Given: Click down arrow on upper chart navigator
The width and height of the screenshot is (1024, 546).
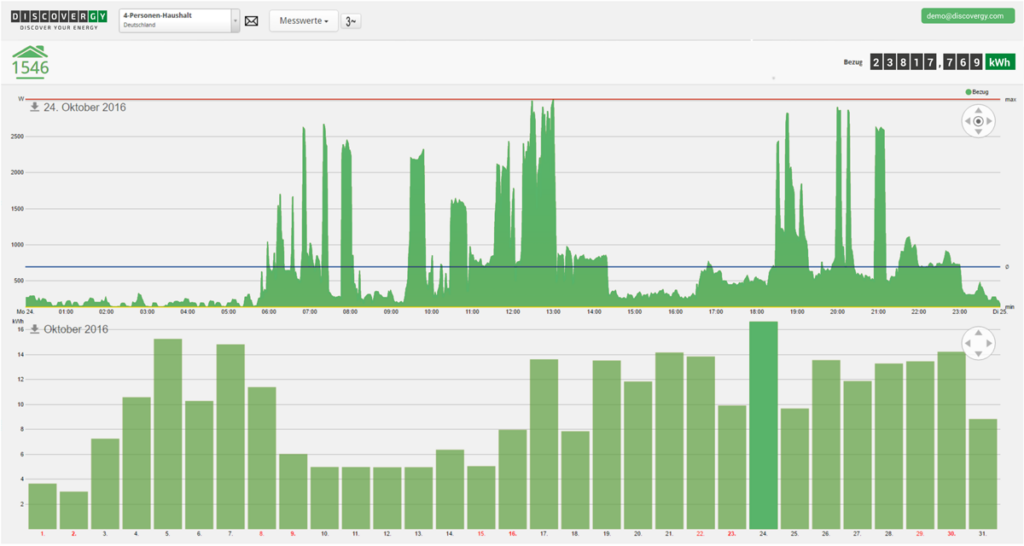Looking at the screenshot, I should point(978,134).
